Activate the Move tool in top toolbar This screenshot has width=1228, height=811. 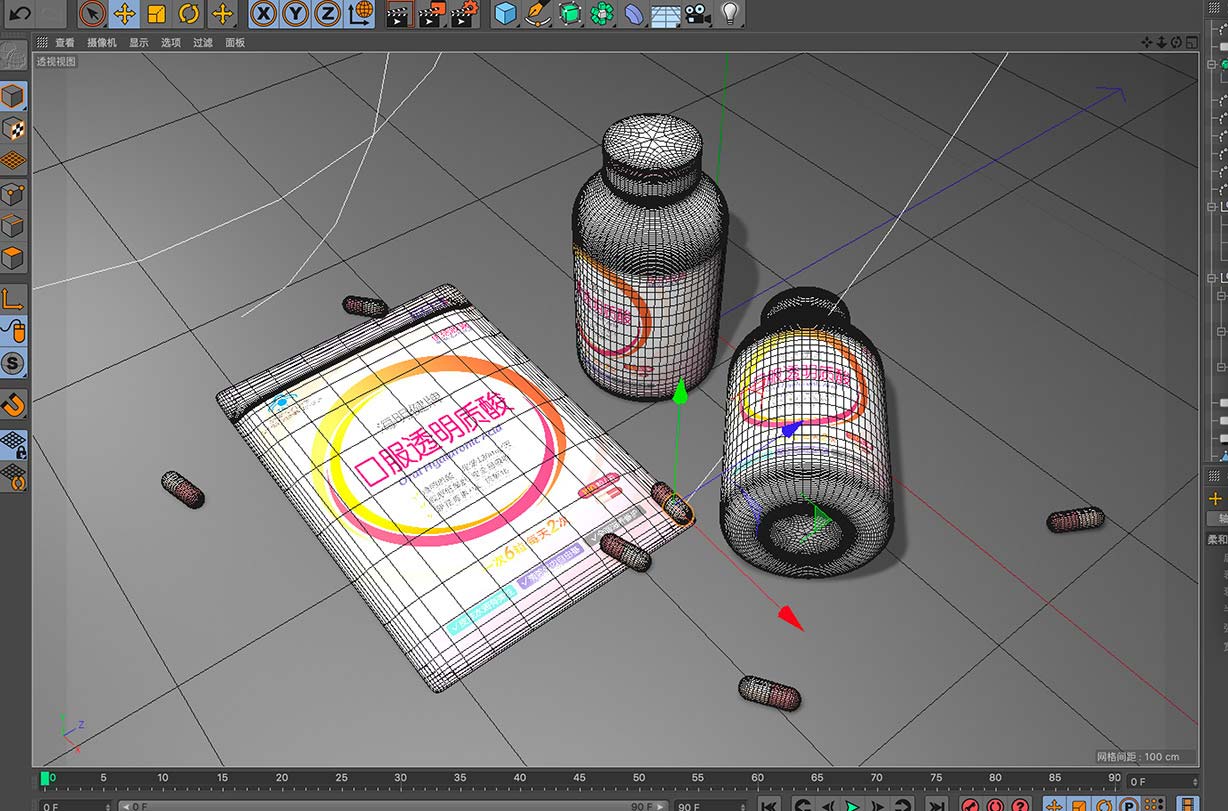point(124,13)
